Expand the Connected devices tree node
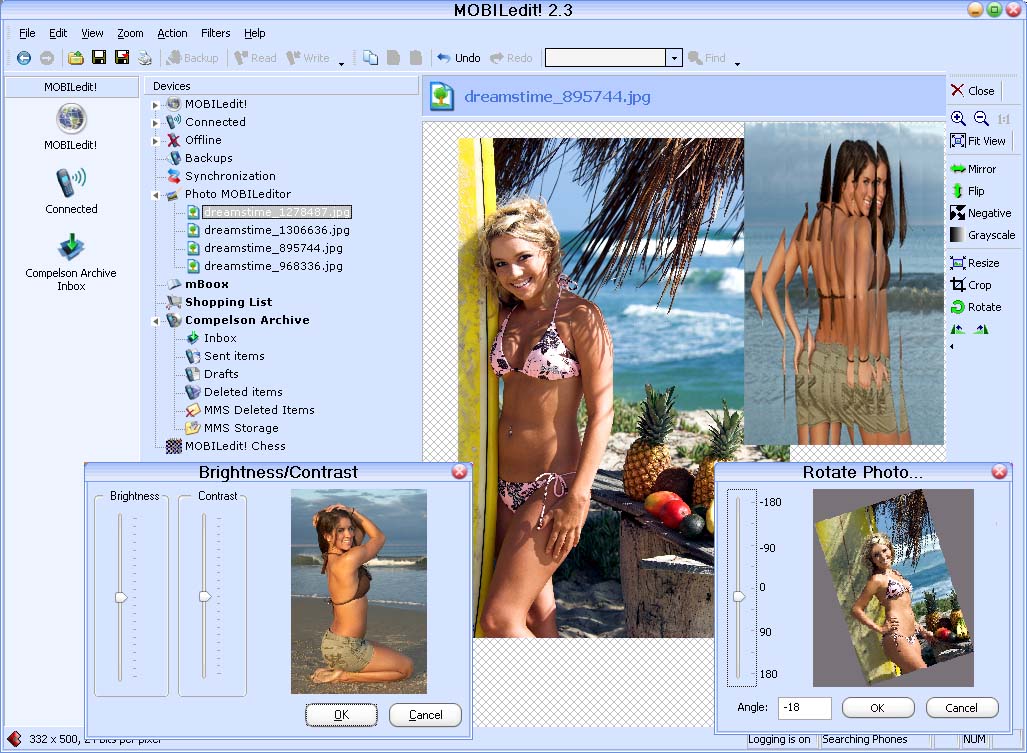Viewport: 1027px width, 753px height. 156,122
